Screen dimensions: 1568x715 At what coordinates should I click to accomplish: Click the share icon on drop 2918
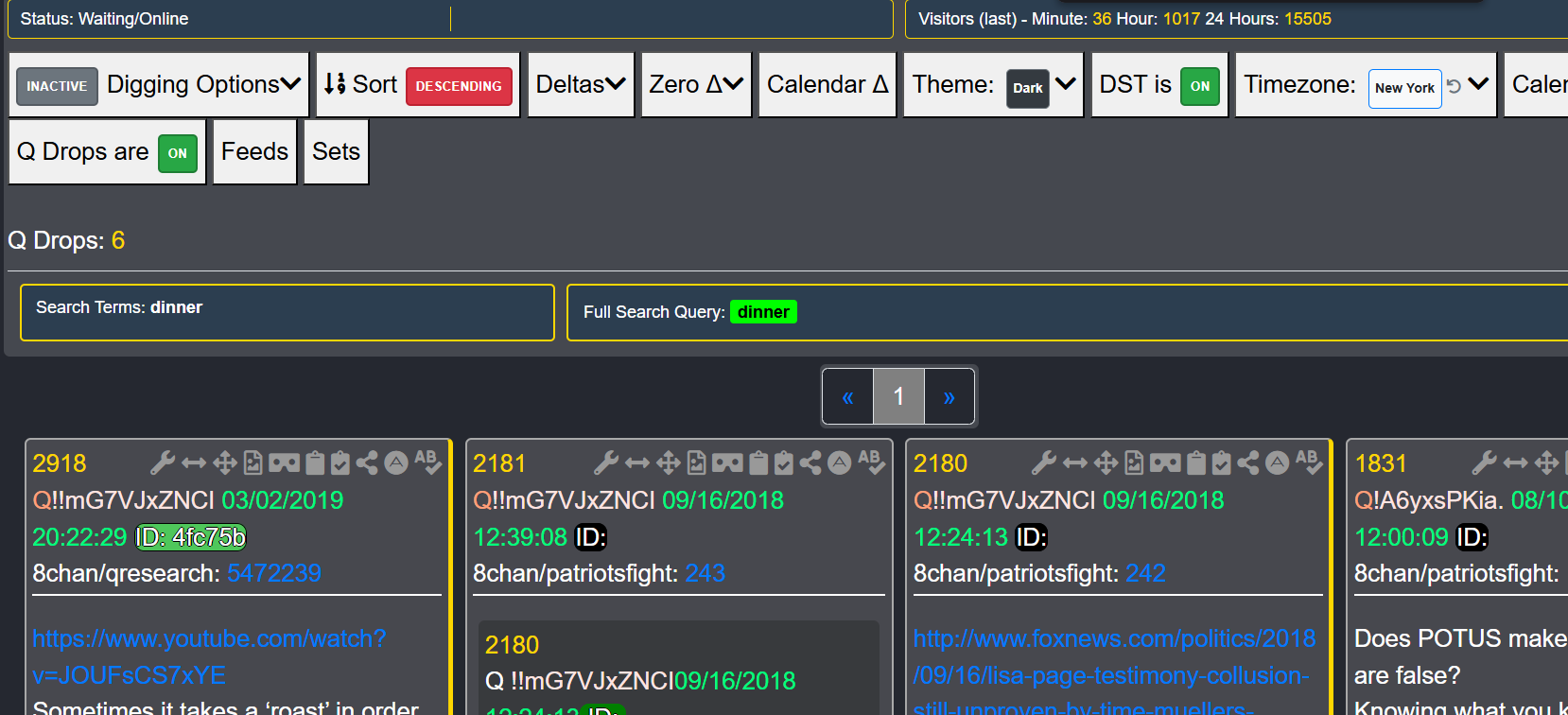(x=367, y=462)
